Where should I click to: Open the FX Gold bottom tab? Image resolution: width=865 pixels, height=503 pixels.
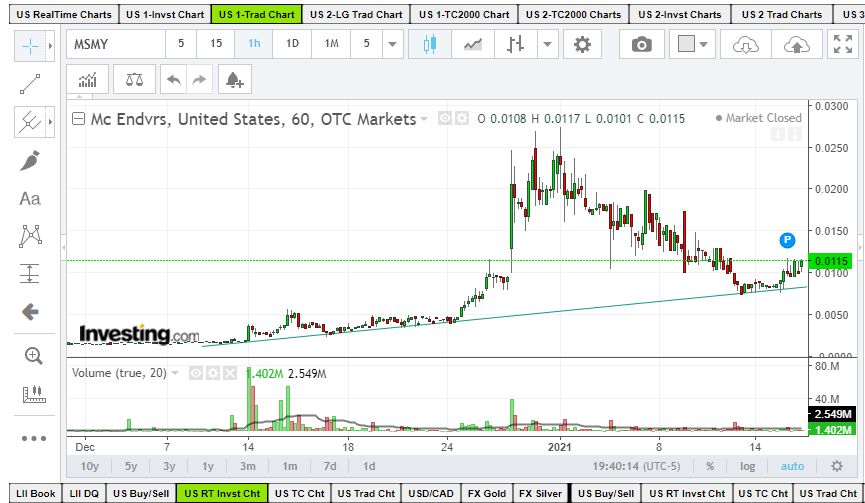[x=487, y=494]
